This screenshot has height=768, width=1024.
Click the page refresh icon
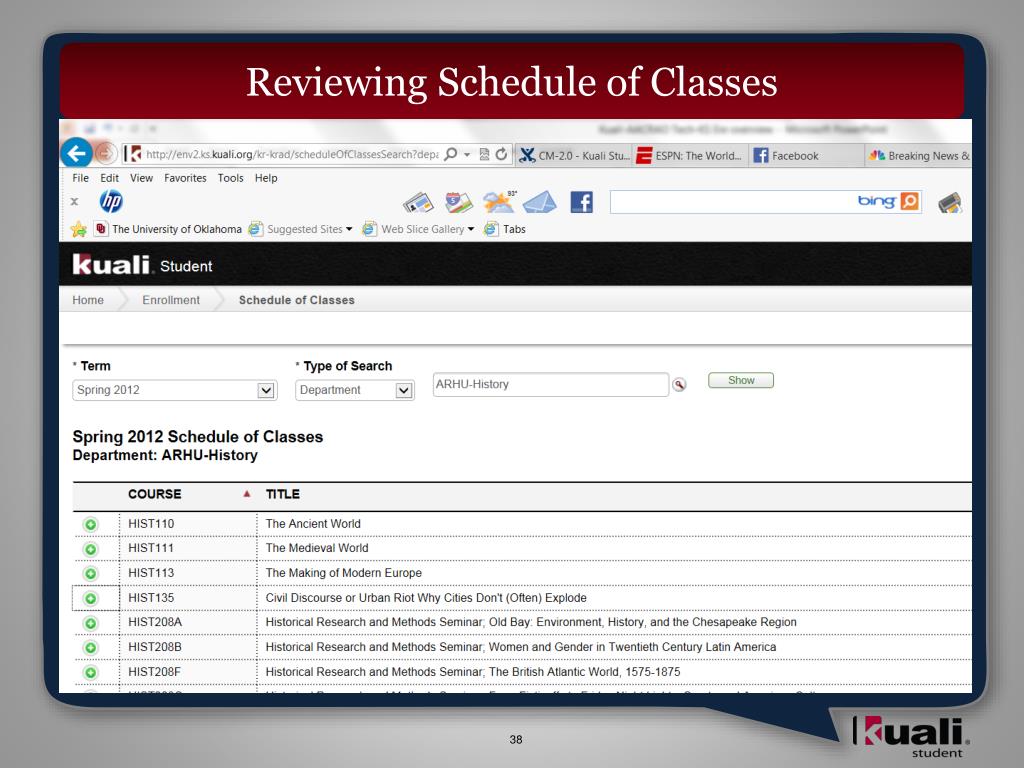click(501, 154)
